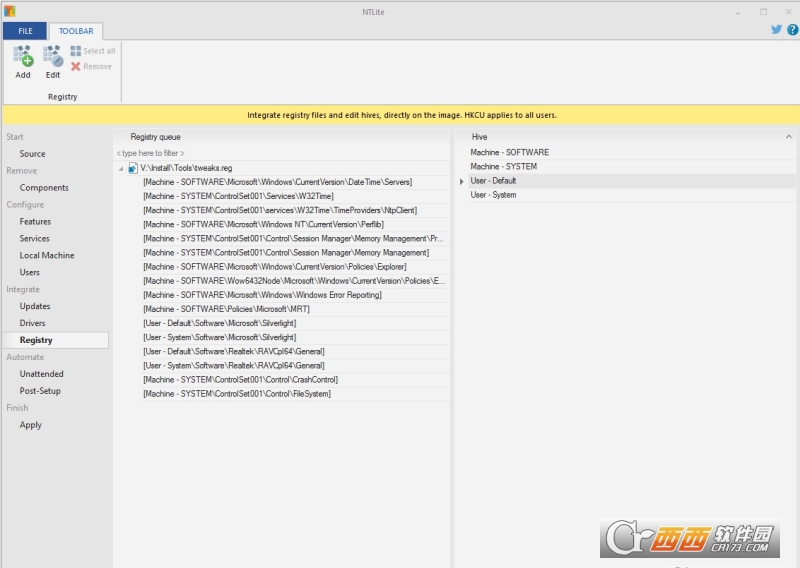
Task: Select the Machine - SOFTWARE hive
Action: pyautogui.click(x=632, y=152)
